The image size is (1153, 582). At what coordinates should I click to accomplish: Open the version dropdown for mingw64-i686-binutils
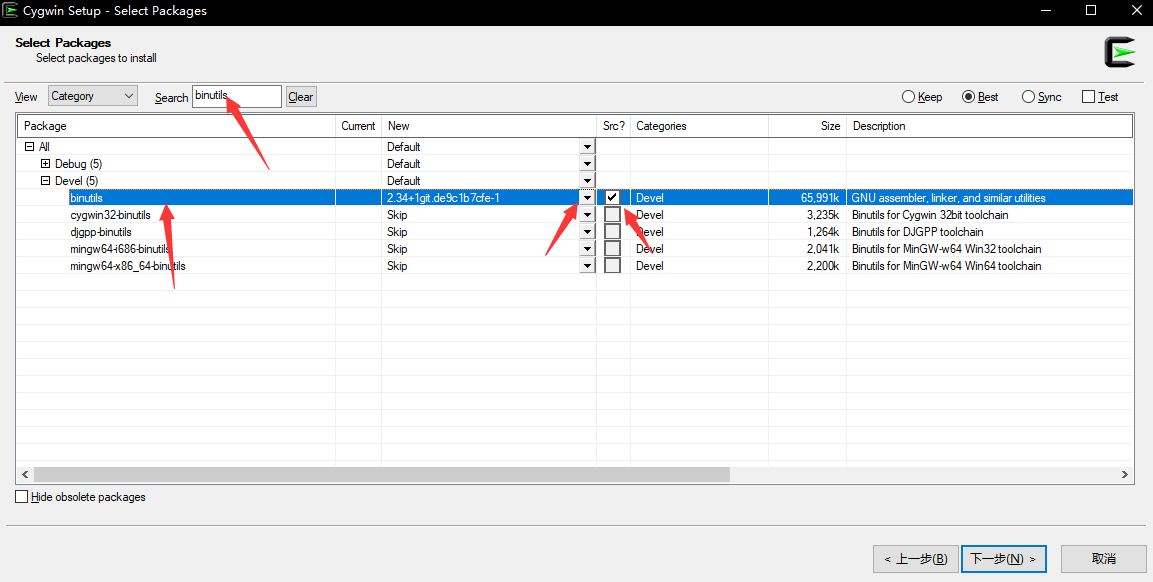pyautogui.click(x=587, y=249)
